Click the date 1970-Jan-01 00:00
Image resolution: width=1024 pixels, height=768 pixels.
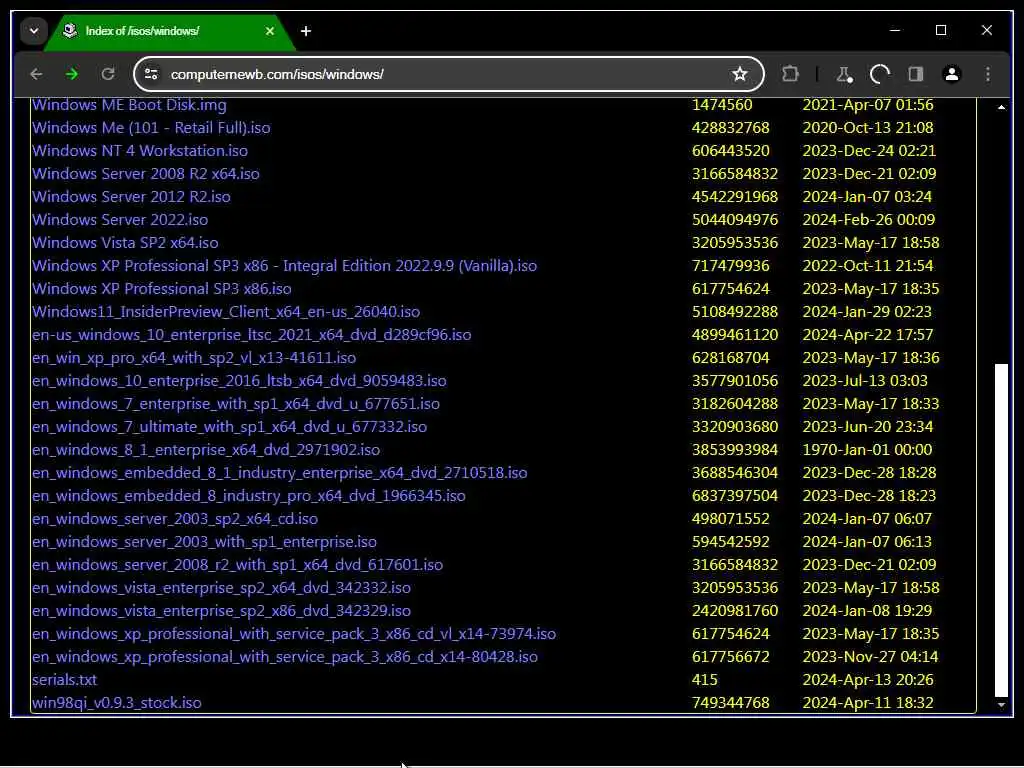[867, 449]
